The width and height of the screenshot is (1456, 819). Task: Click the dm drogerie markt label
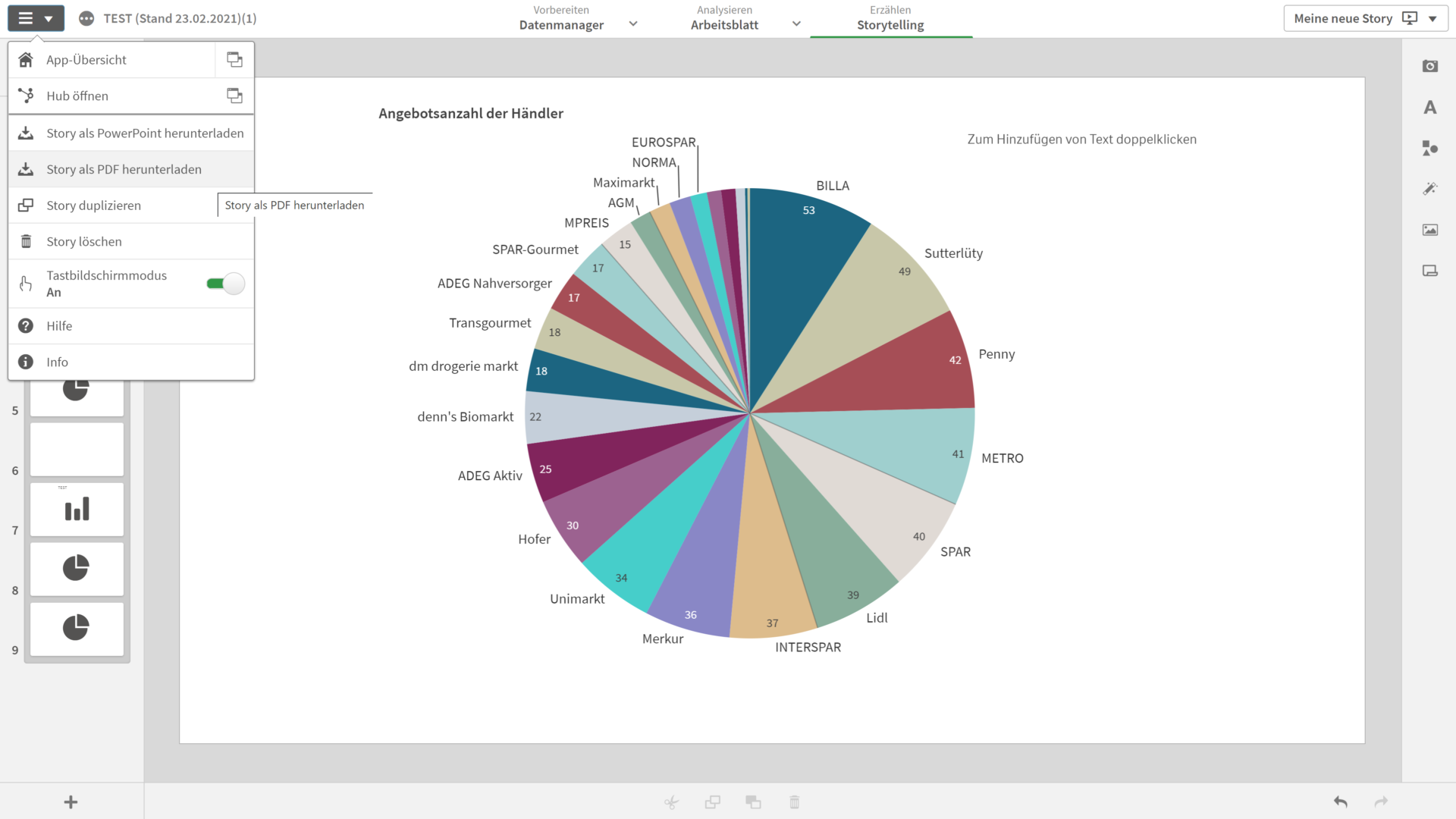[x=463, y=366]
